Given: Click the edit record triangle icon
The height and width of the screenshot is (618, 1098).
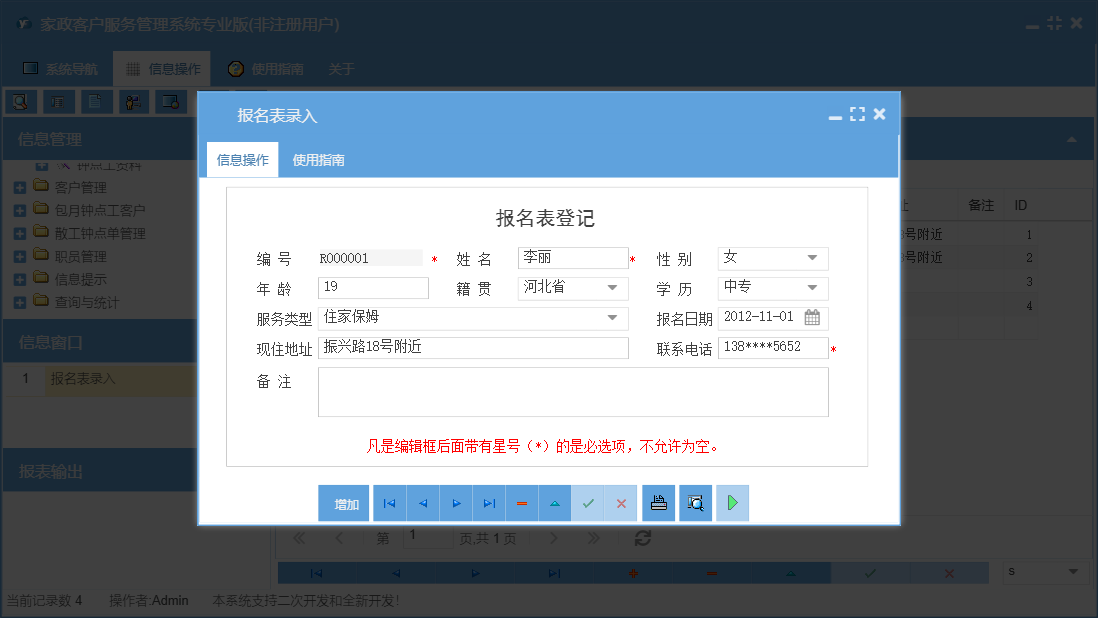Looking at the screenshot, I should [x=554, y=503].
